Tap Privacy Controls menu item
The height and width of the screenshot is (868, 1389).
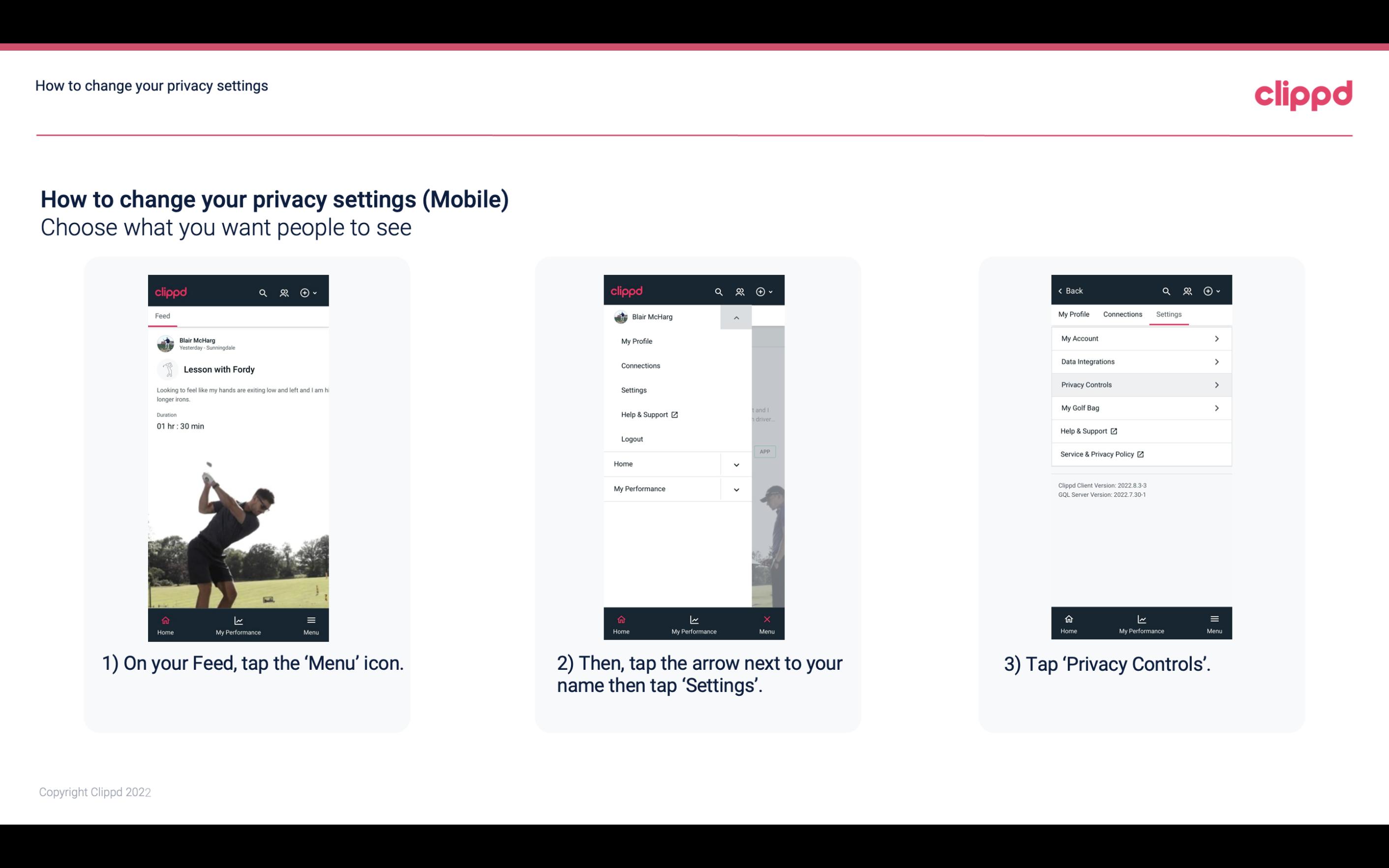(x=1140, y=384)
